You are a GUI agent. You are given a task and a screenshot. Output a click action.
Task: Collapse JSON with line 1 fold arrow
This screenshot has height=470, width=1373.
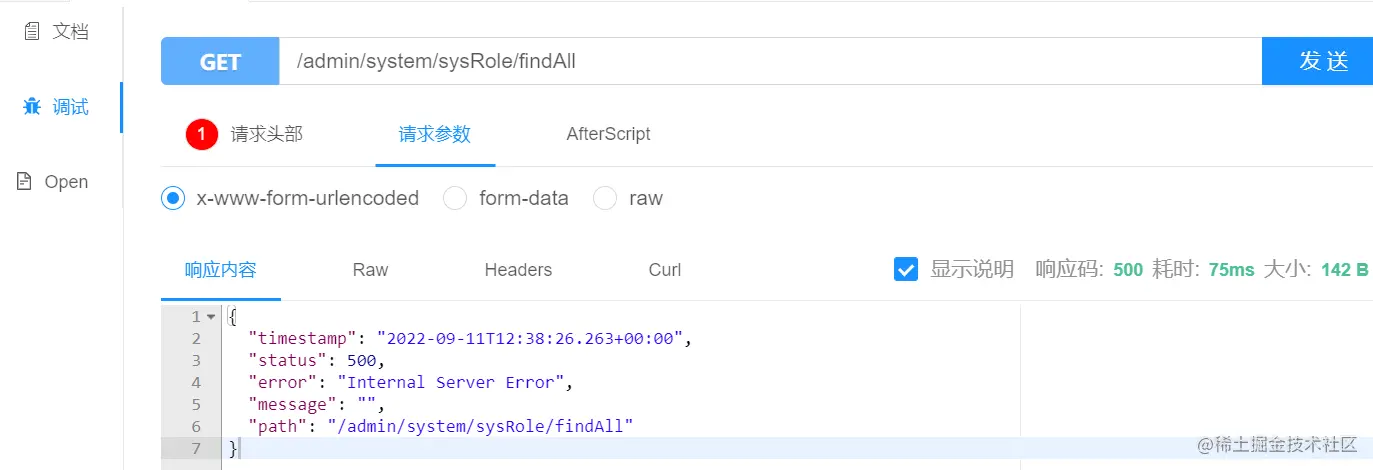point(211,317)
